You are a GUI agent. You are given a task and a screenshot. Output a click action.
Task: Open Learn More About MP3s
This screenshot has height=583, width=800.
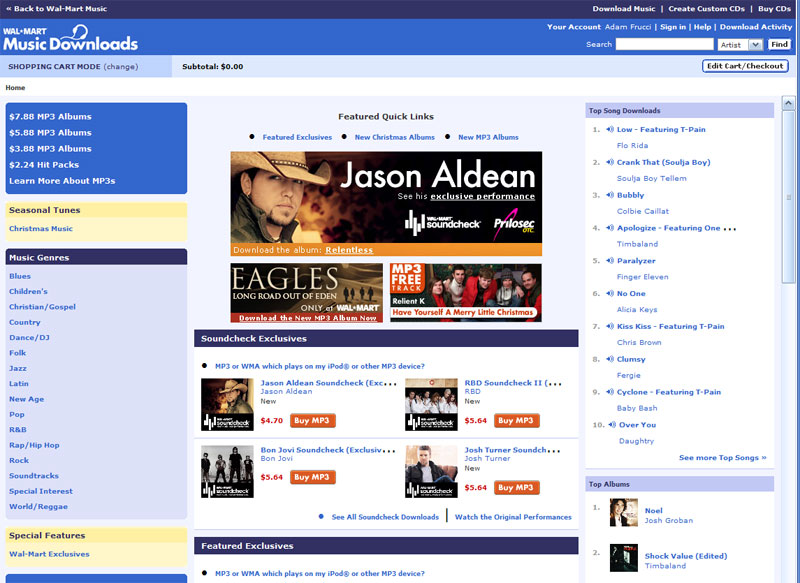pos(62,181)
